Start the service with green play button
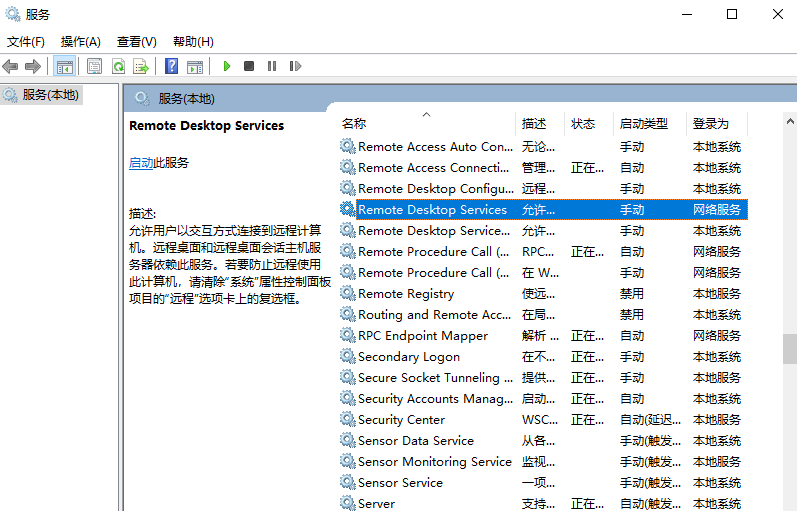Screen dimensions: 797x511 pyautogui.click(x=227, y=66)
